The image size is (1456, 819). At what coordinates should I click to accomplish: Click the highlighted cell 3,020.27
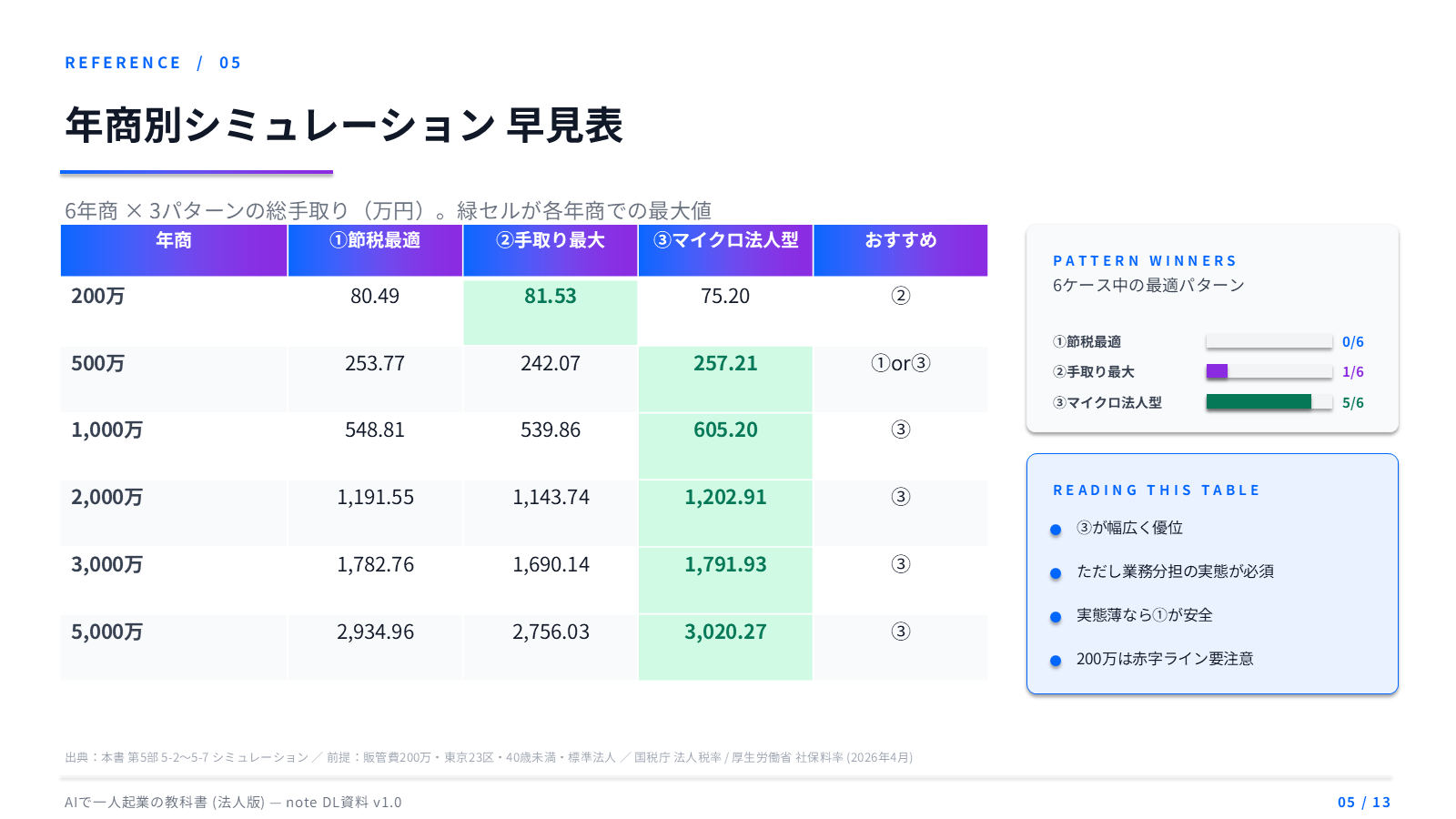[725, 648]
